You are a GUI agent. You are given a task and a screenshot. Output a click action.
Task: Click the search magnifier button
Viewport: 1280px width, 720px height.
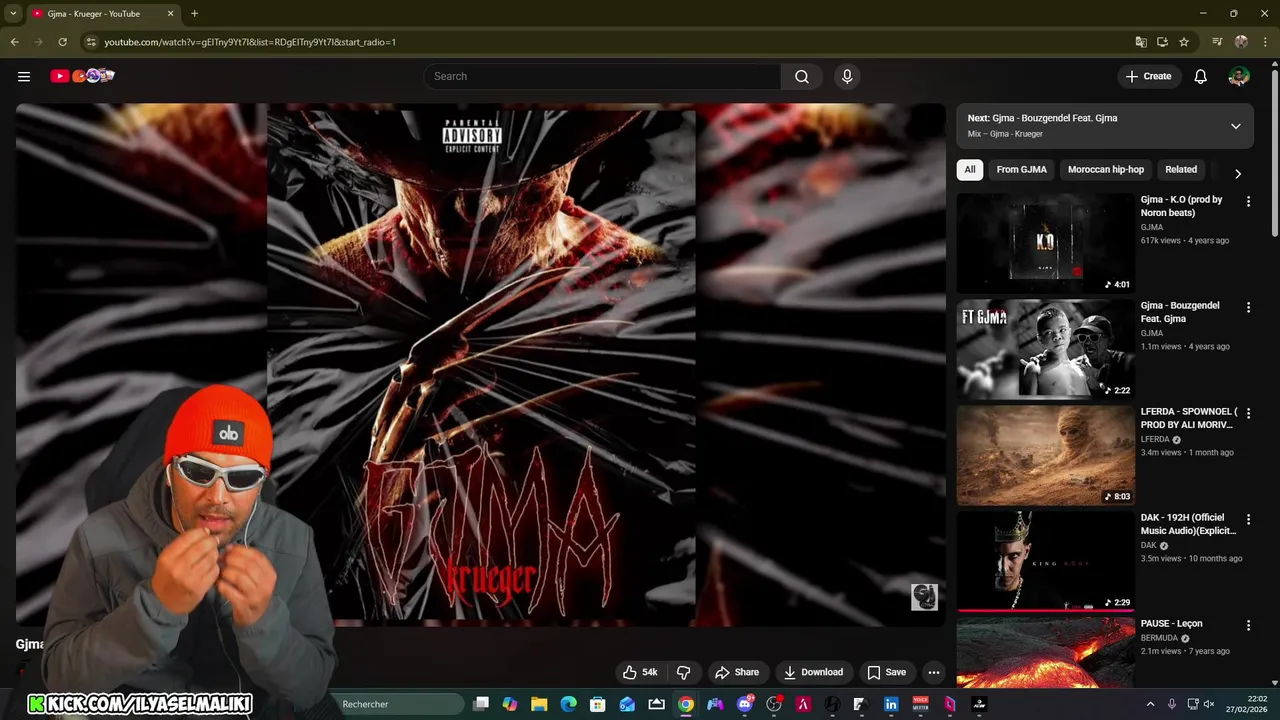[x=802, y=76]
